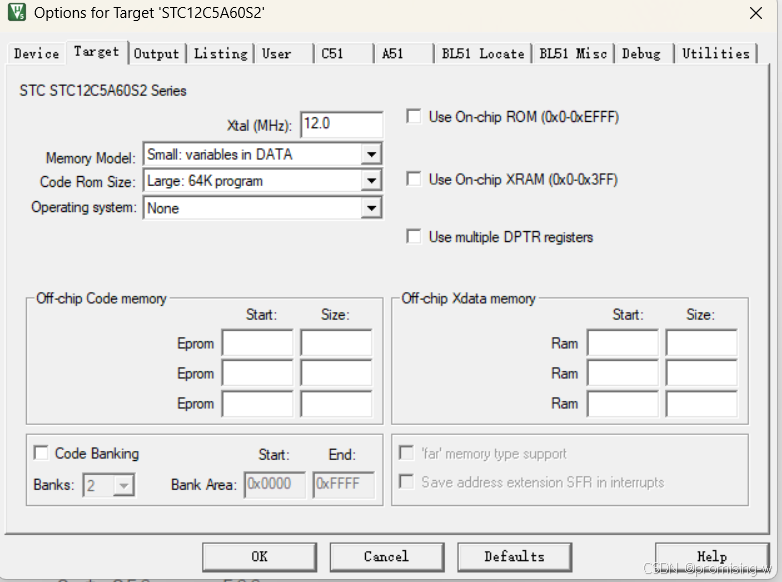This screenshot has height=582, width=782.
Task: Switch to the Device tab
Action: pyautogui.click(x=36, y=53)
